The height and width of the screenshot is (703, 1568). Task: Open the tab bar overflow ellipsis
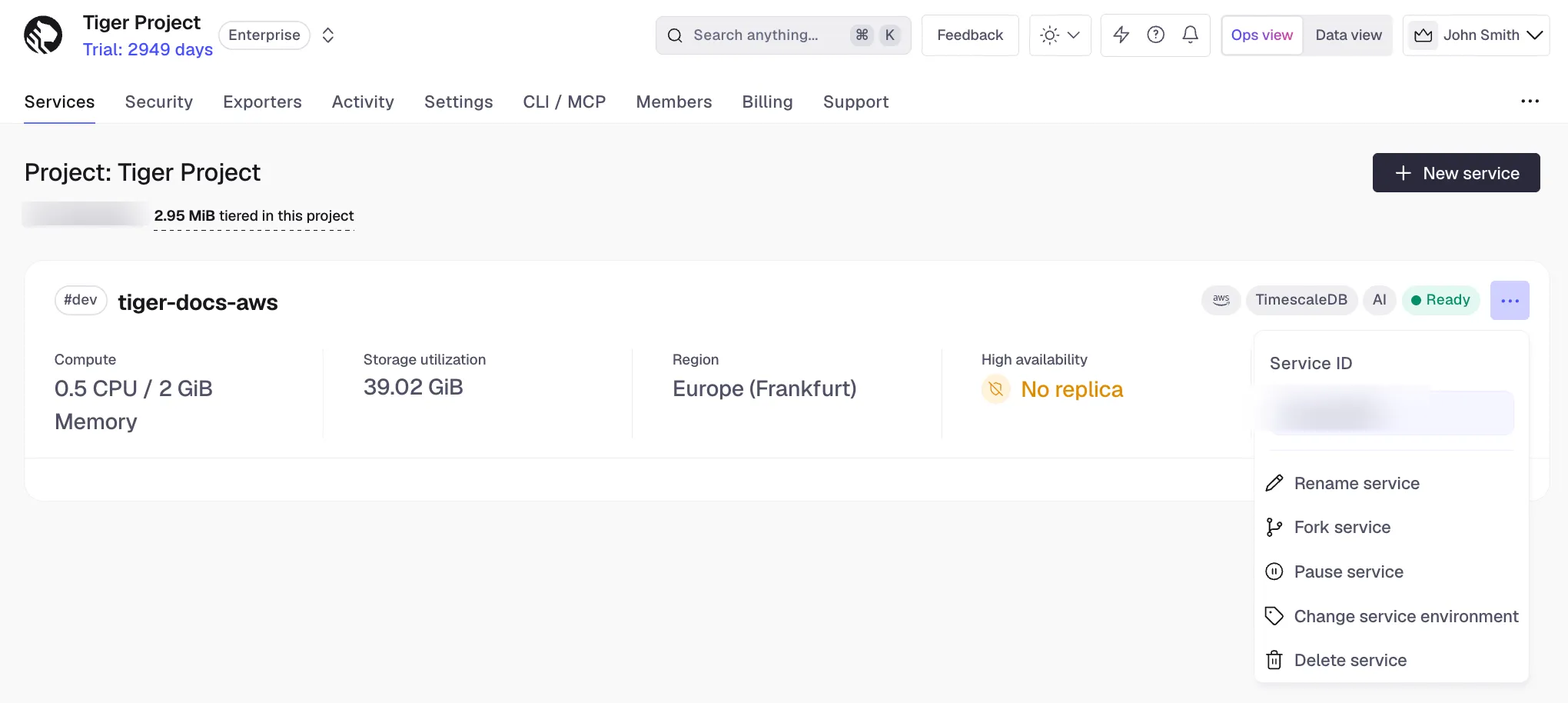click(x=1530, y=102)
